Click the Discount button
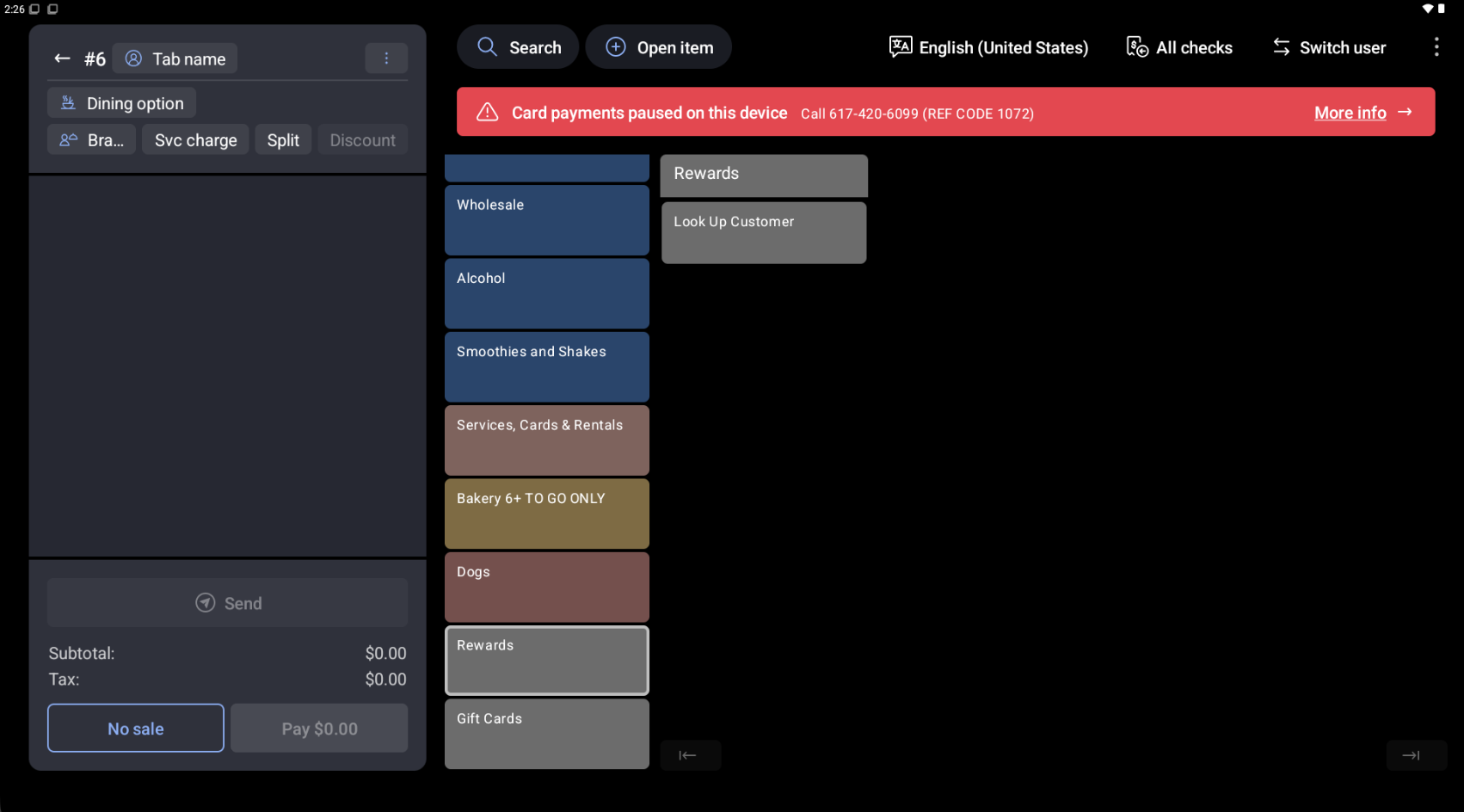Screen dimensions: 1464x812 pyautogui.click(x=362, y=140)
